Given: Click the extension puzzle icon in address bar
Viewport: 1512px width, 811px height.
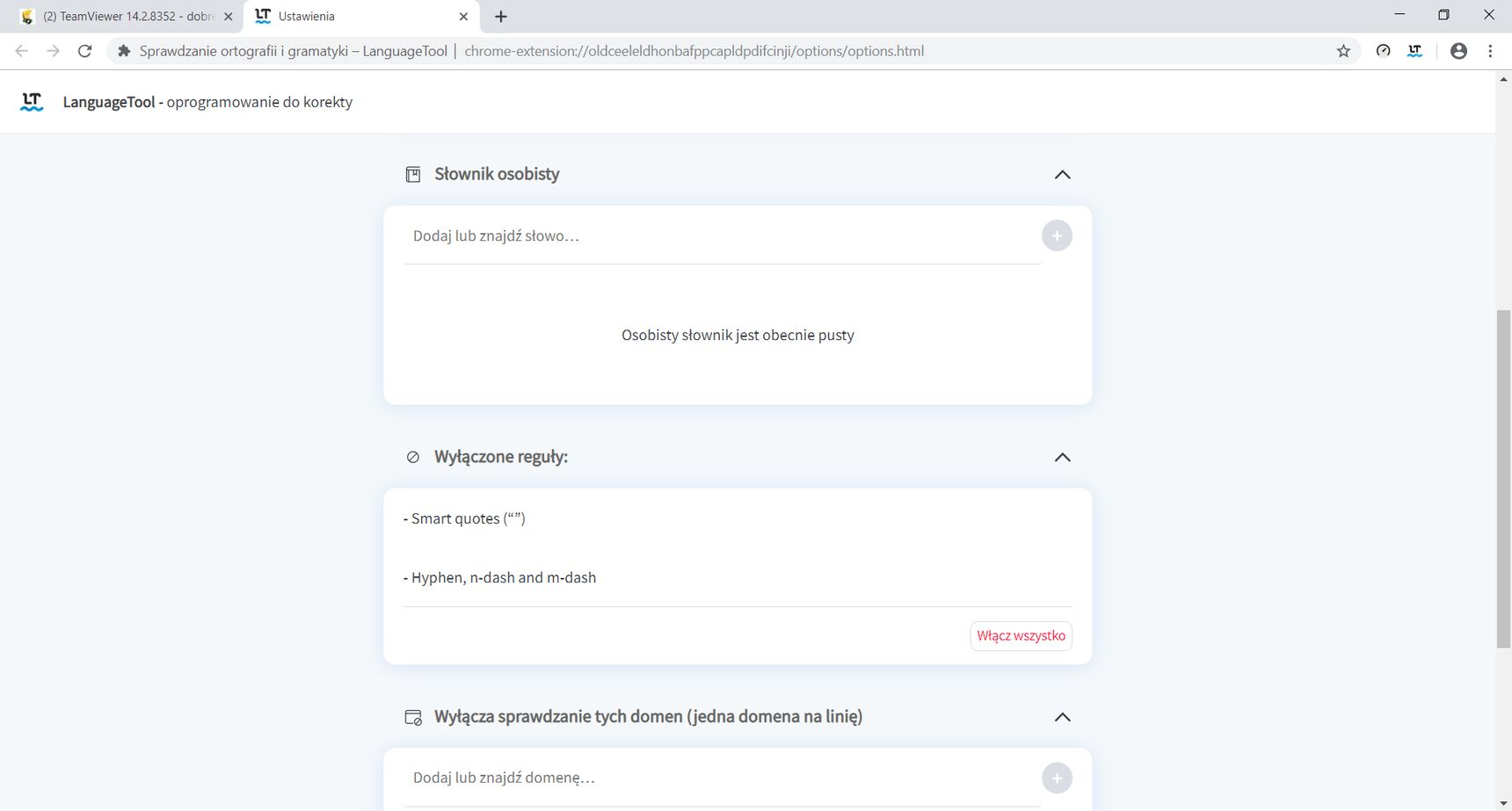Looking at the screenshot, I should coord(124,51).
